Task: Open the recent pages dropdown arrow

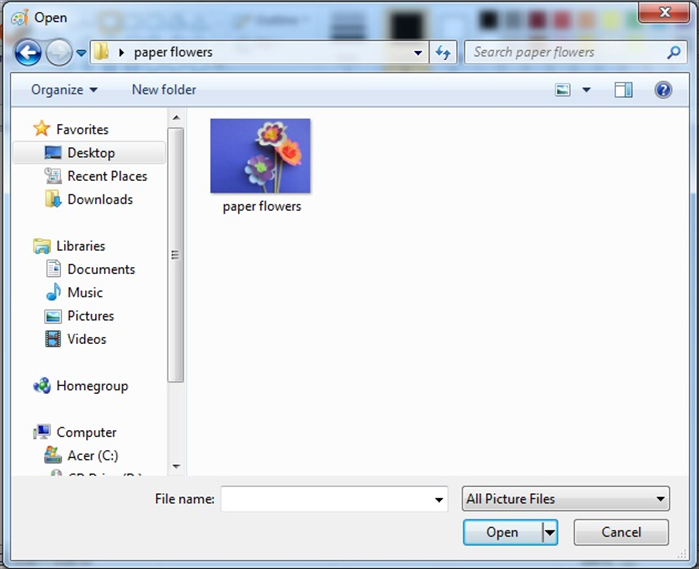Action: click(81, 53)
